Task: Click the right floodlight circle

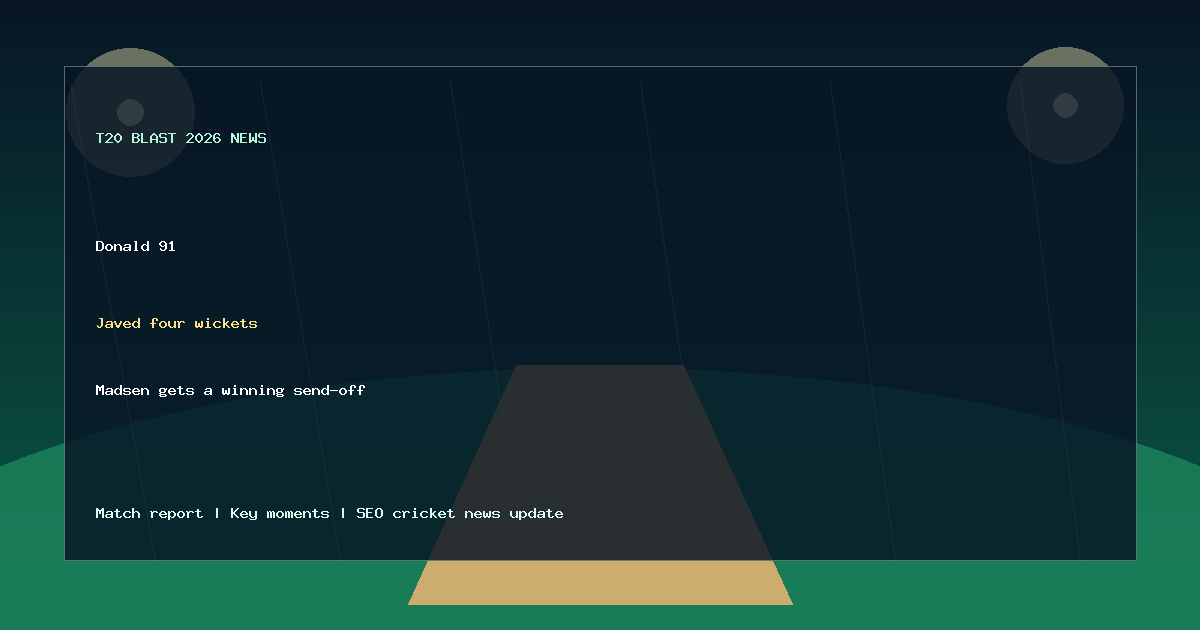Action: click(x=1065, y=105)
